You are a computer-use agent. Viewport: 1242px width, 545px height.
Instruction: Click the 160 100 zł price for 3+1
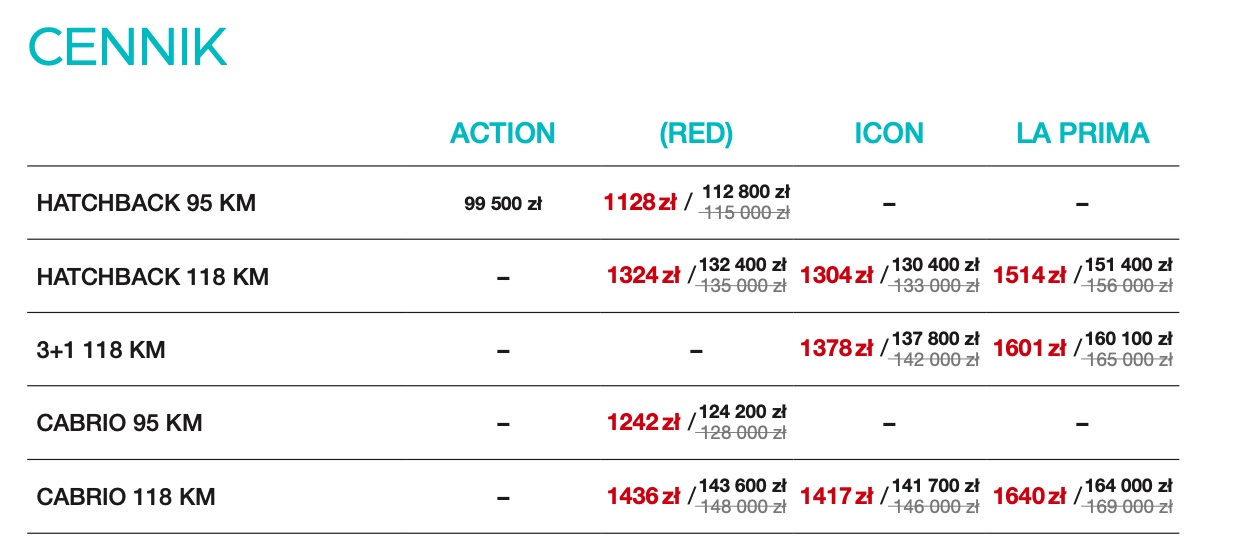[x=1128, y=339]
